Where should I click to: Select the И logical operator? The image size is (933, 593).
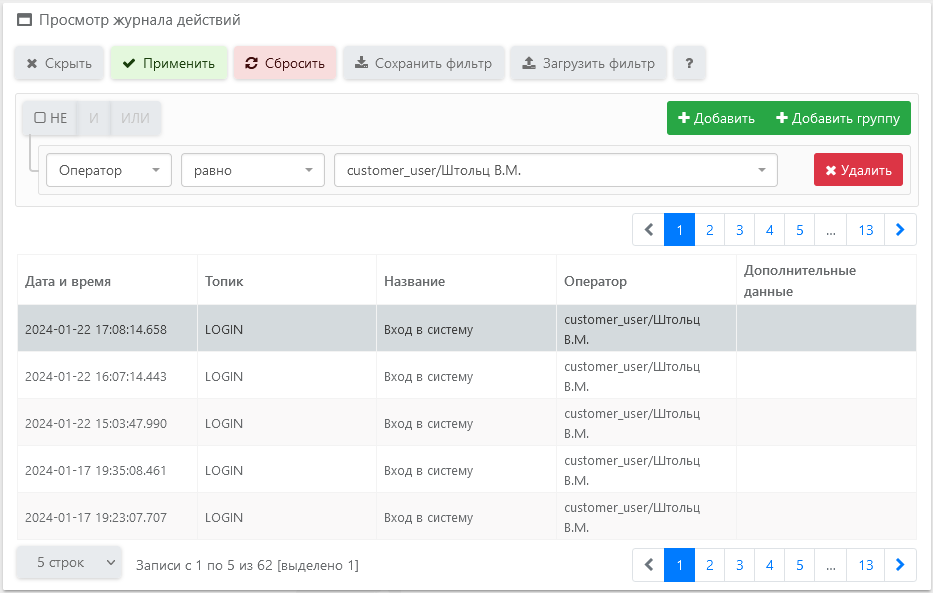pyautogui.click(x=94, y=118)
